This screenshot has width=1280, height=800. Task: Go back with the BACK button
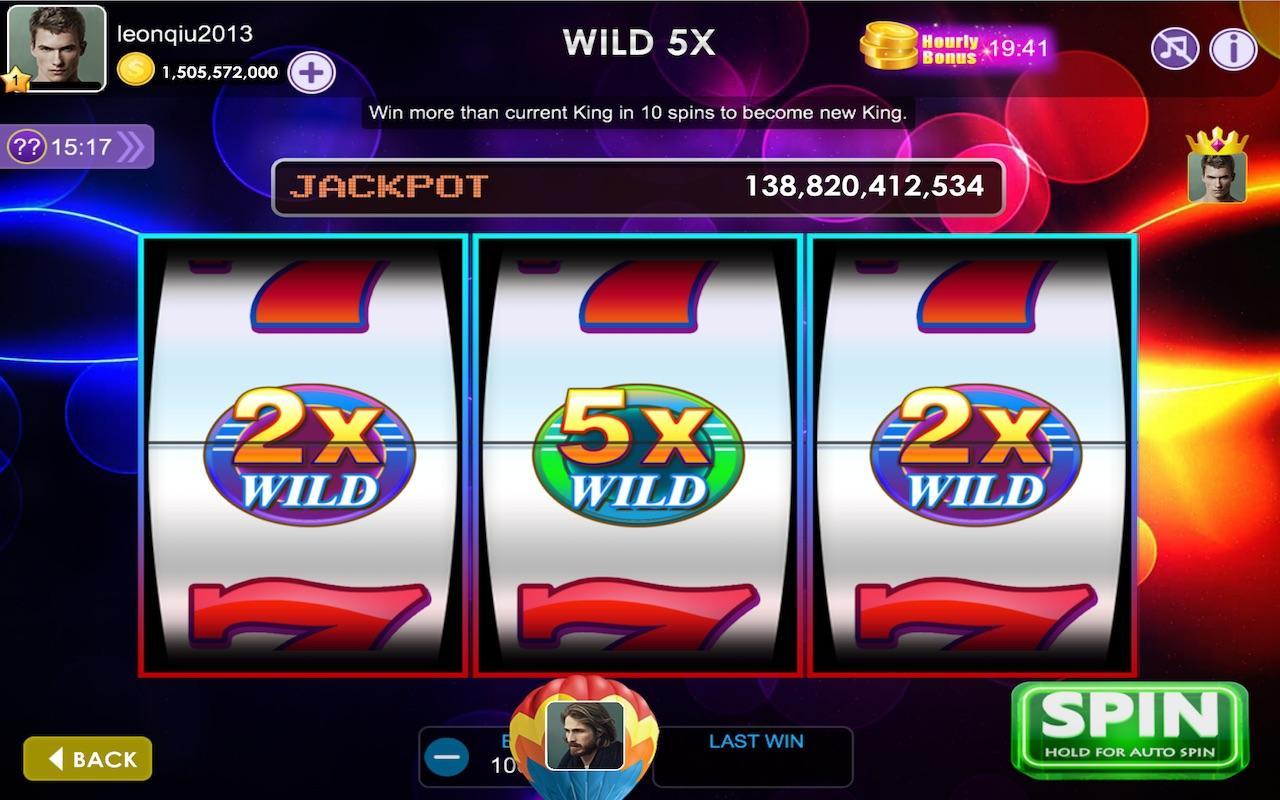point(88,759)
